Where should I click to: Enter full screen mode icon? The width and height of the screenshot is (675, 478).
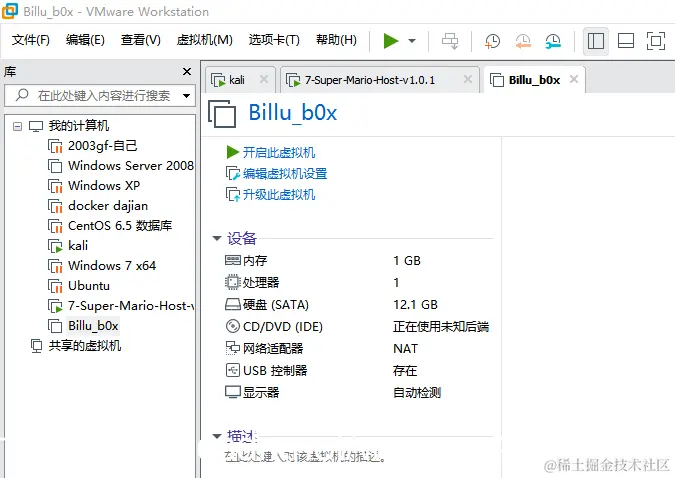click(656, 41)
